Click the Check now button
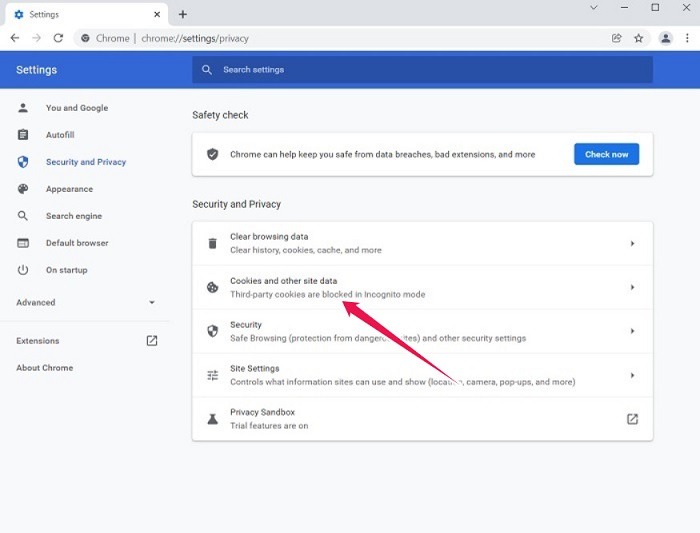The image size is (700, 533). click(606, 154)
